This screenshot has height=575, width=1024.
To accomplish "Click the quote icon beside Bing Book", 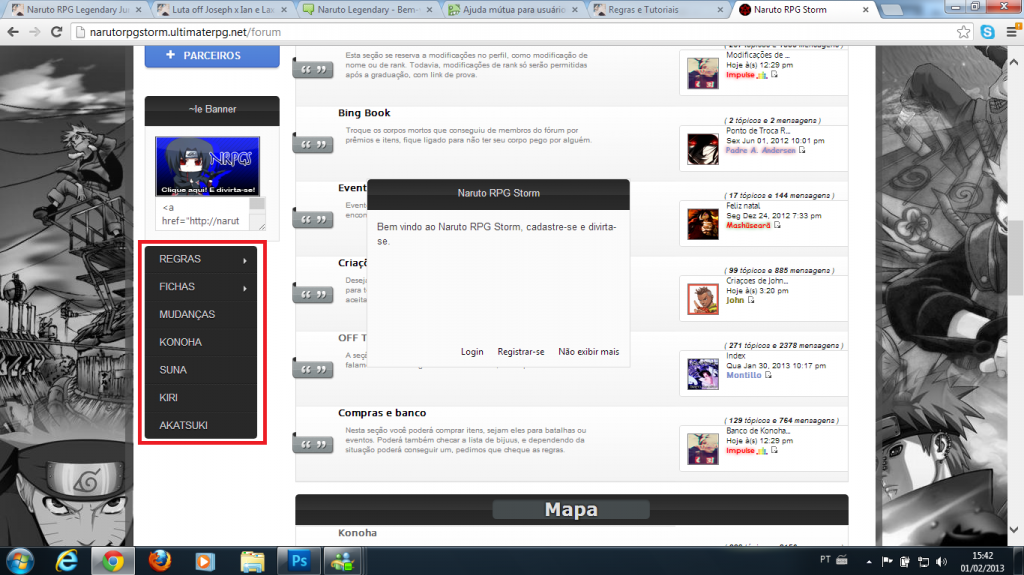I will click(x=313, y=144).
